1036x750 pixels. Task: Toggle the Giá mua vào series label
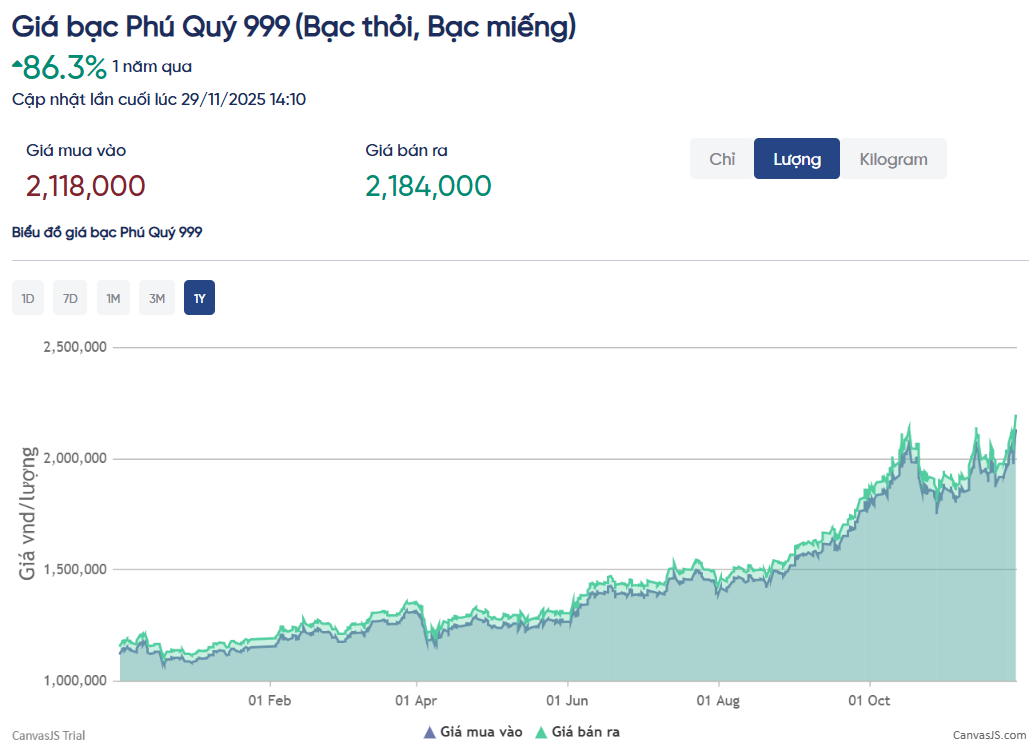coord(481,732)
